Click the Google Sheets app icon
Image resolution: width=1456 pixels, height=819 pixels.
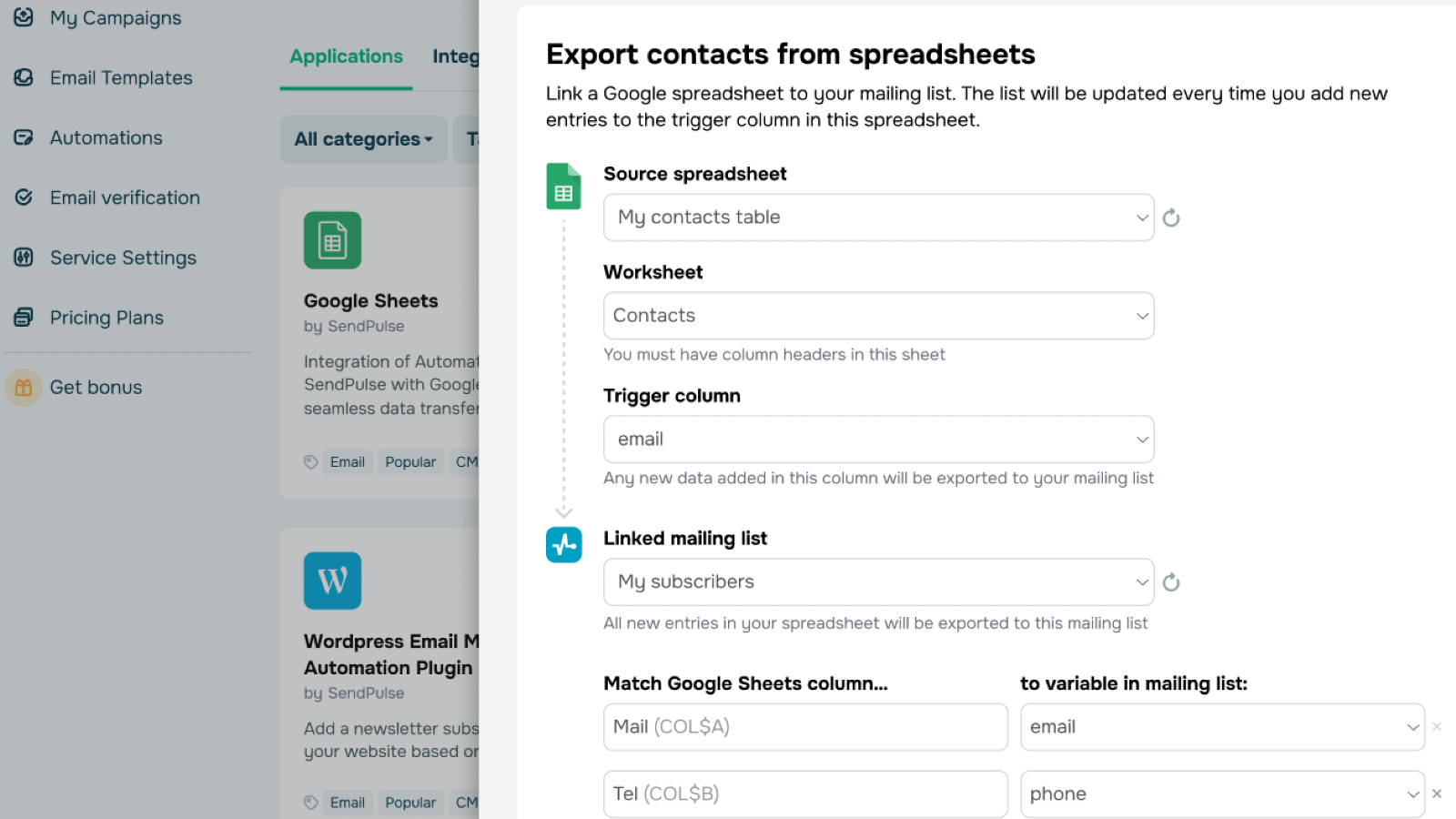click(332, 240)
